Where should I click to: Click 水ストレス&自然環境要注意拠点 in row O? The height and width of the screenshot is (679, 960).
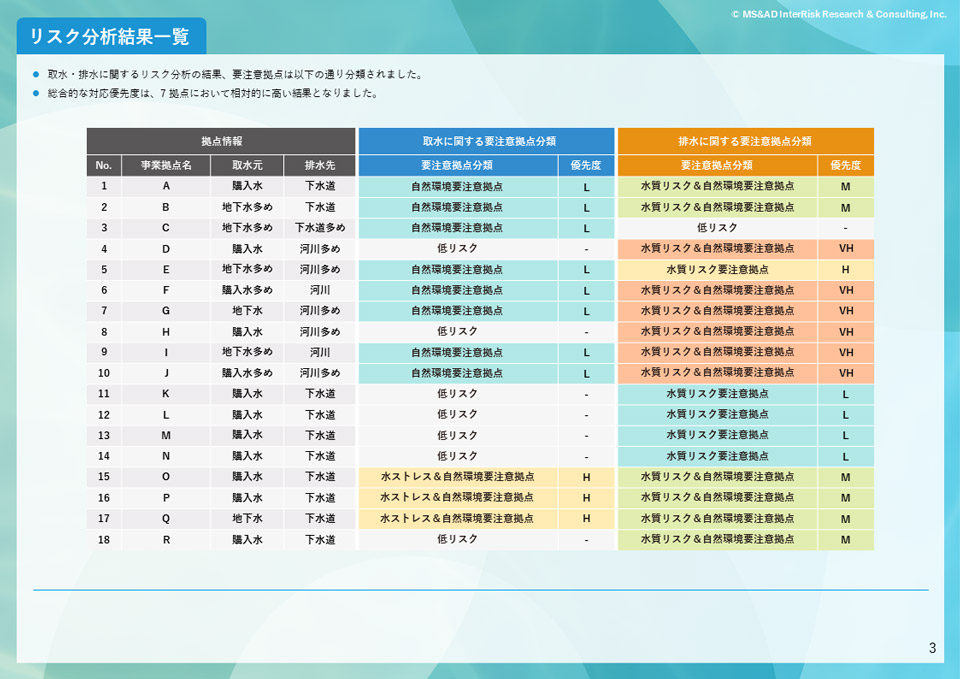(457, 477)
